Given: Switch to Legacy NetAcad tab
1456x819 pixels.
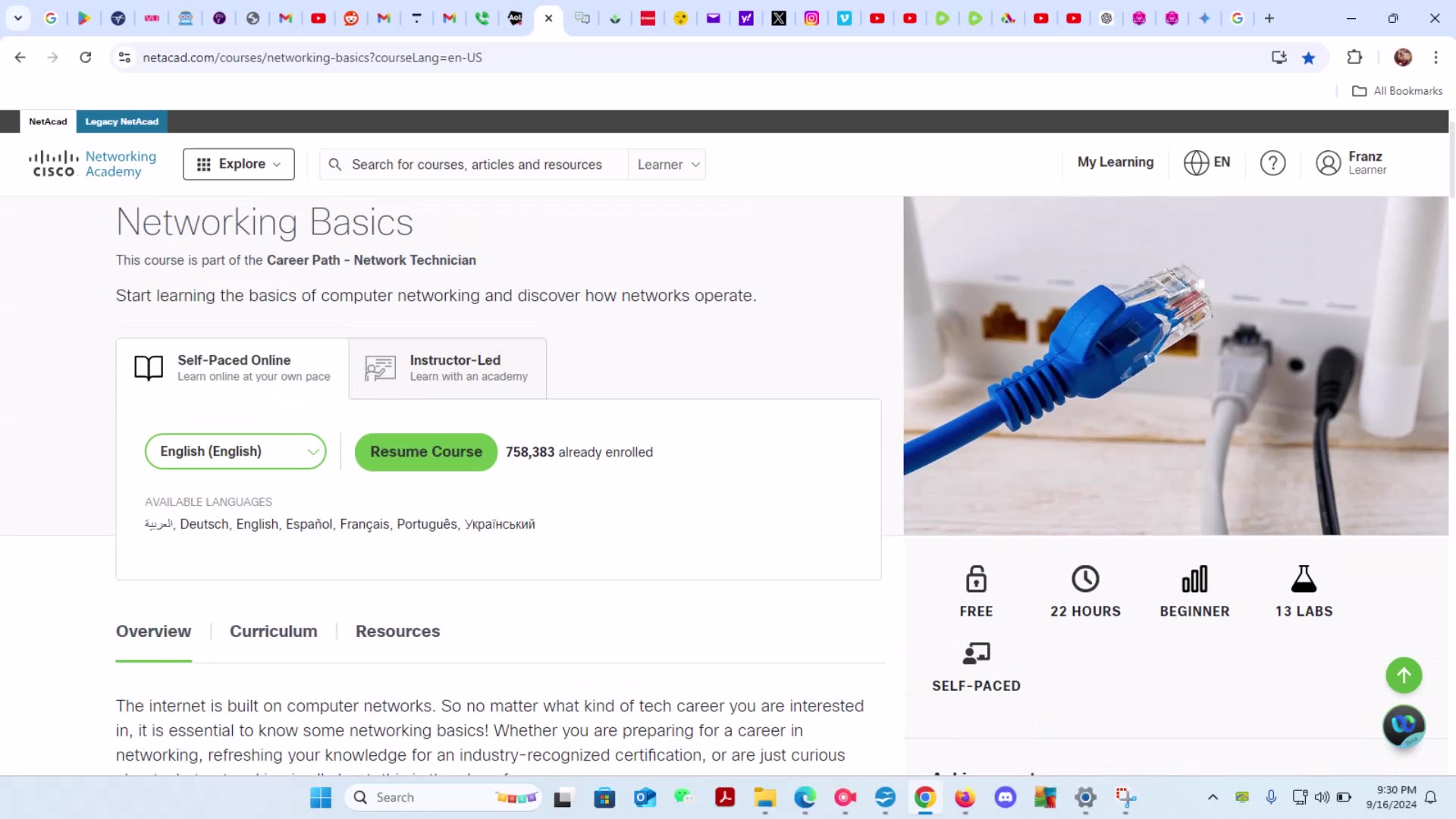Looking at the screenshot, I should (x=121, y=121).
